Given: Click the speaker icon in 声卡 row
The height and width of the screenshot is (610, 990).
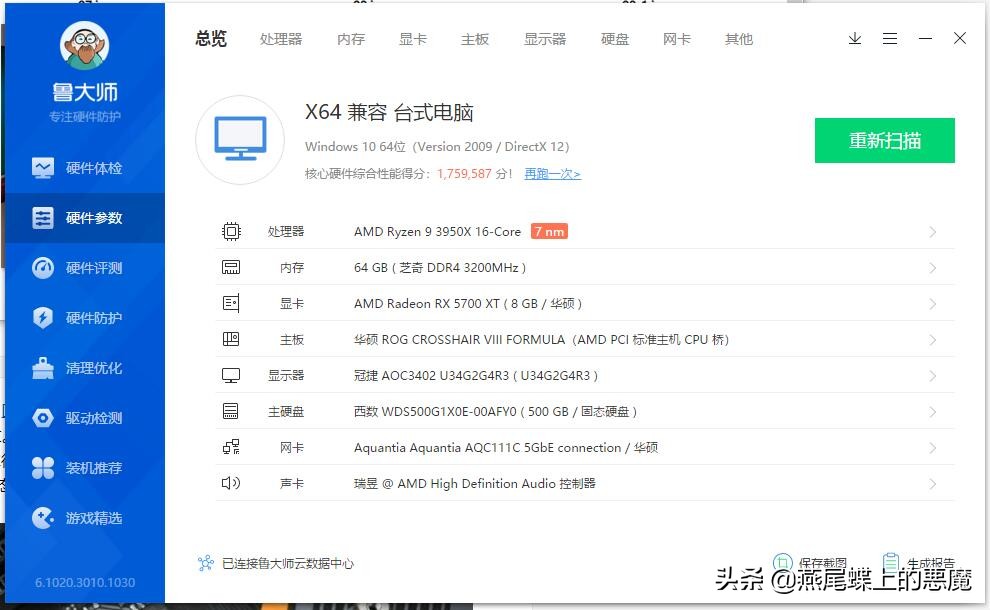Looking at the screenshot, I should click(231, 483).
